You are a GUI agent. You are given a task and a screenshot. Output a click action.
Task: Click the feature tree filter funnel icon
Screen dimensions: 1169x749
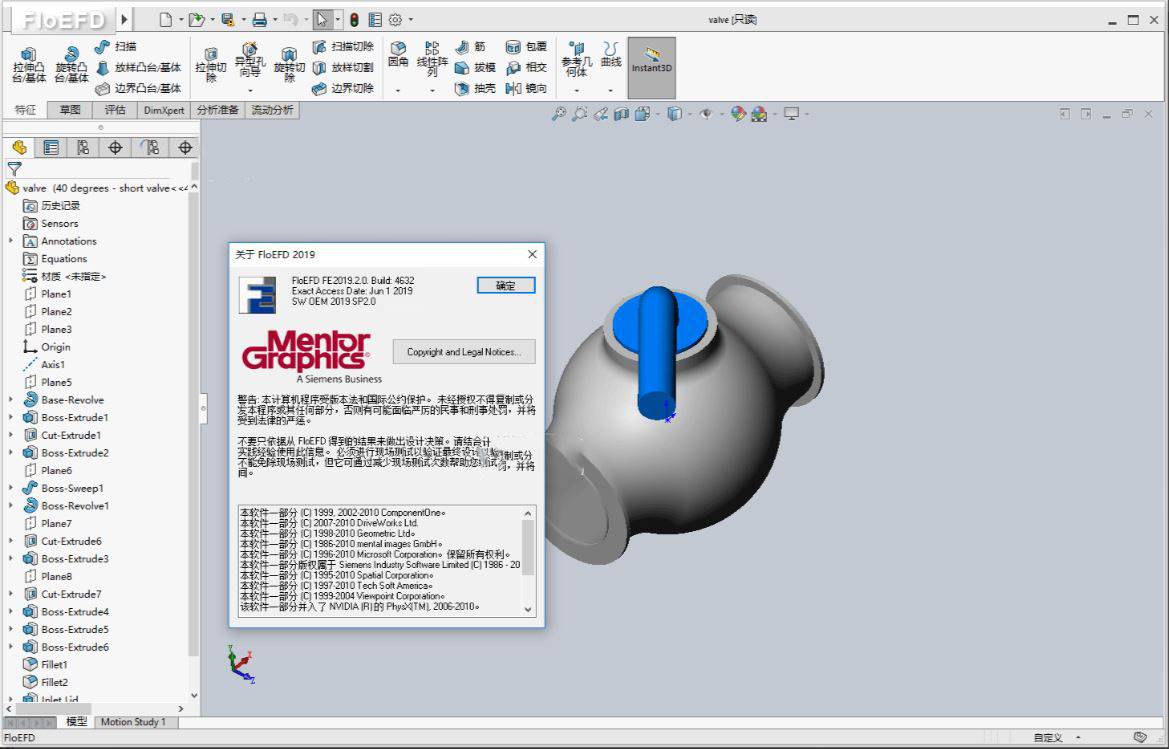(x=14, y=169)
